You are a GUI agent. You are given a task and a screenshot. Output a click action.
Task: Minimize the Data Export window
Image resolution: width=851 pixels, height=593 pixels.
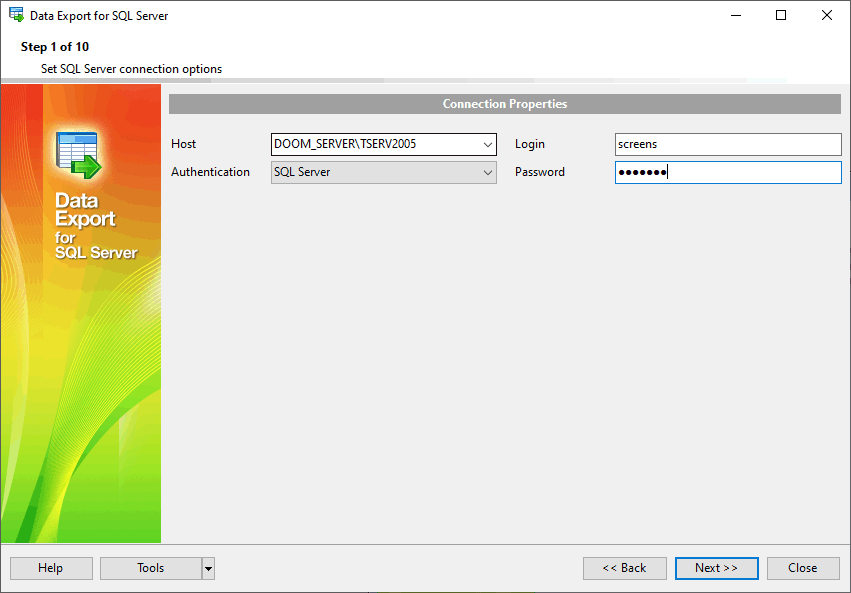click(735, 15)
